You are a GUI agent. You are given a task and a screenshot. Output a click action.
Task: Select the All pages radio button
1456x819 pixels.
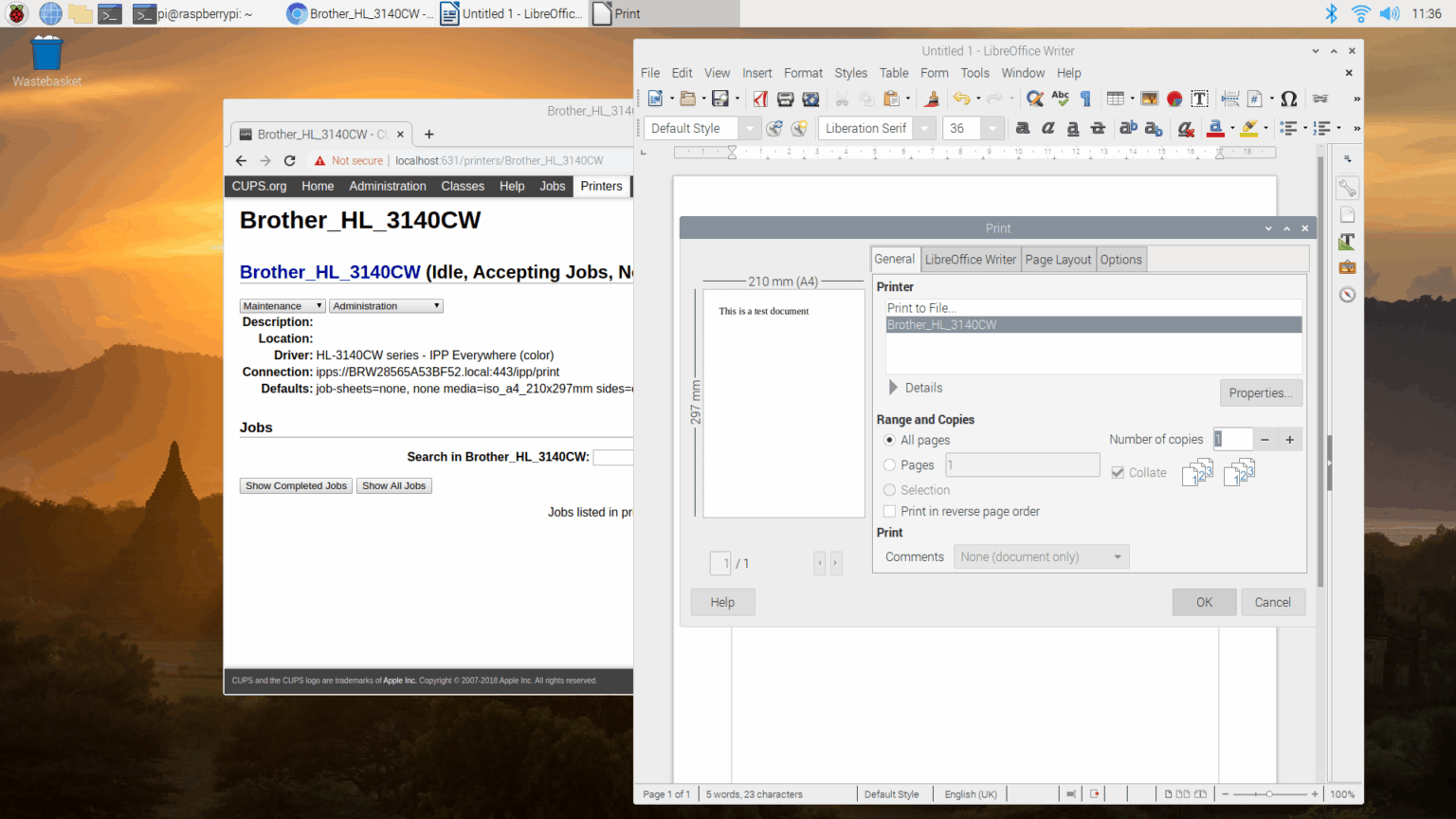point(890,440)
